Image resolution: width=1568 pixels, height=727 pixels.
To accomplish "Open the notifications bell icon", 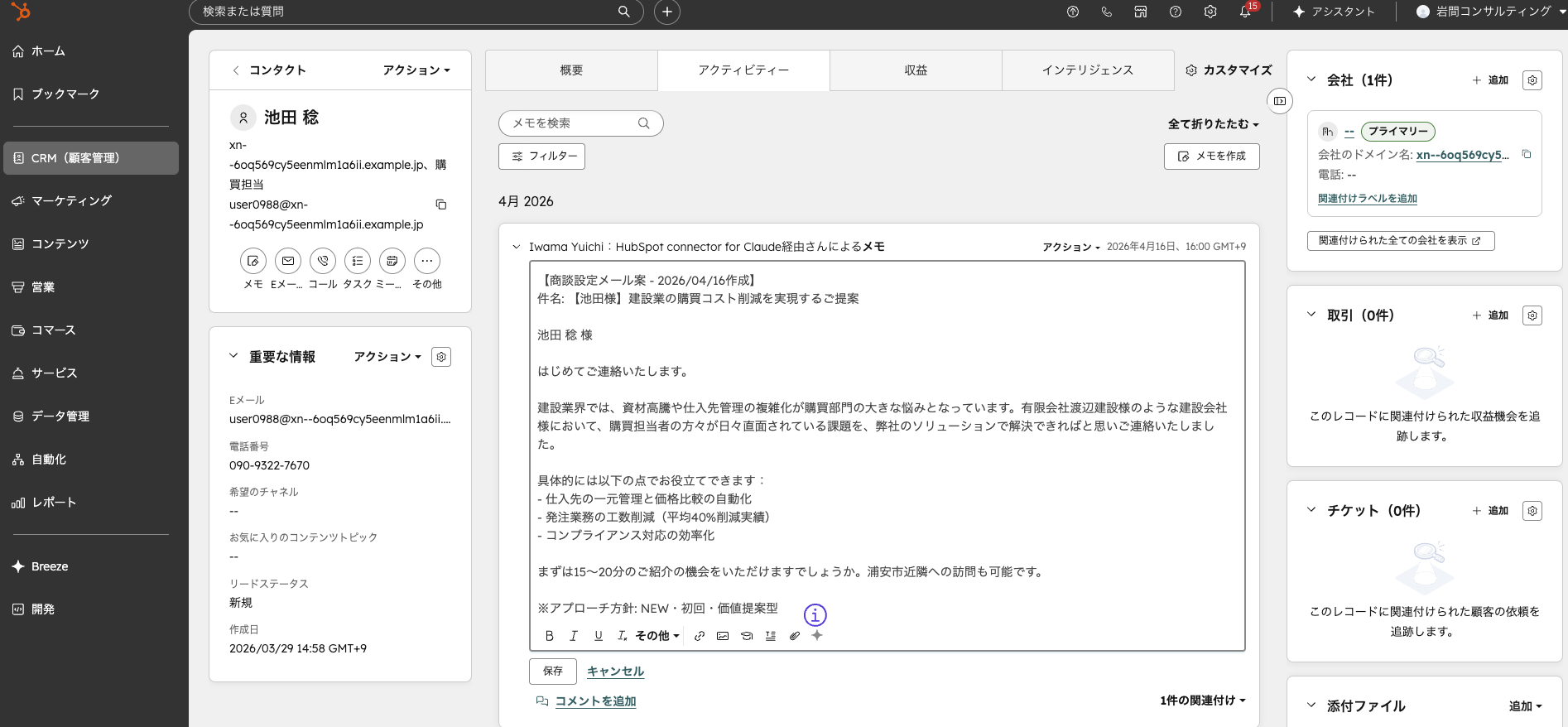I will coord(1245,12).
